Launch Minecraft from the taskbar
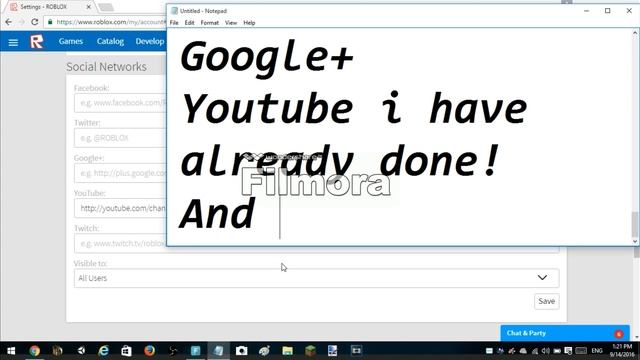The image size is (640, 360). [310, 351]
